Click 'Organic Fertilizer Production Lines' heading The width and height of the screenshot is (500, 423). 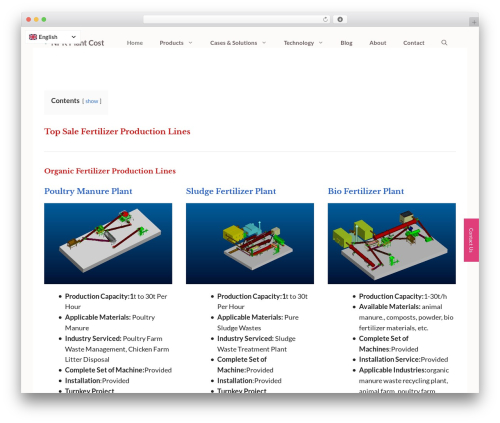pyautogui.click(x=110, y=171)
